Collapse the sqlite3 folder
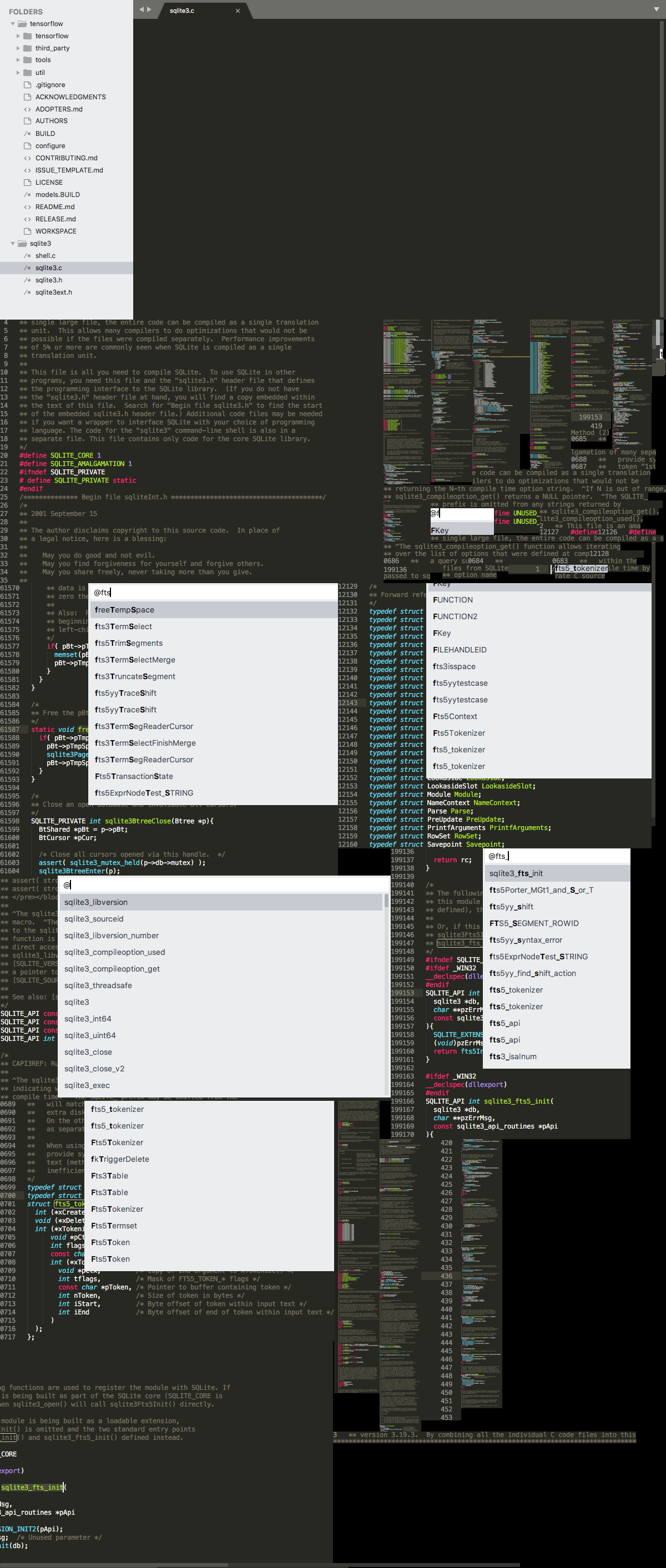 tap(13, 244)
